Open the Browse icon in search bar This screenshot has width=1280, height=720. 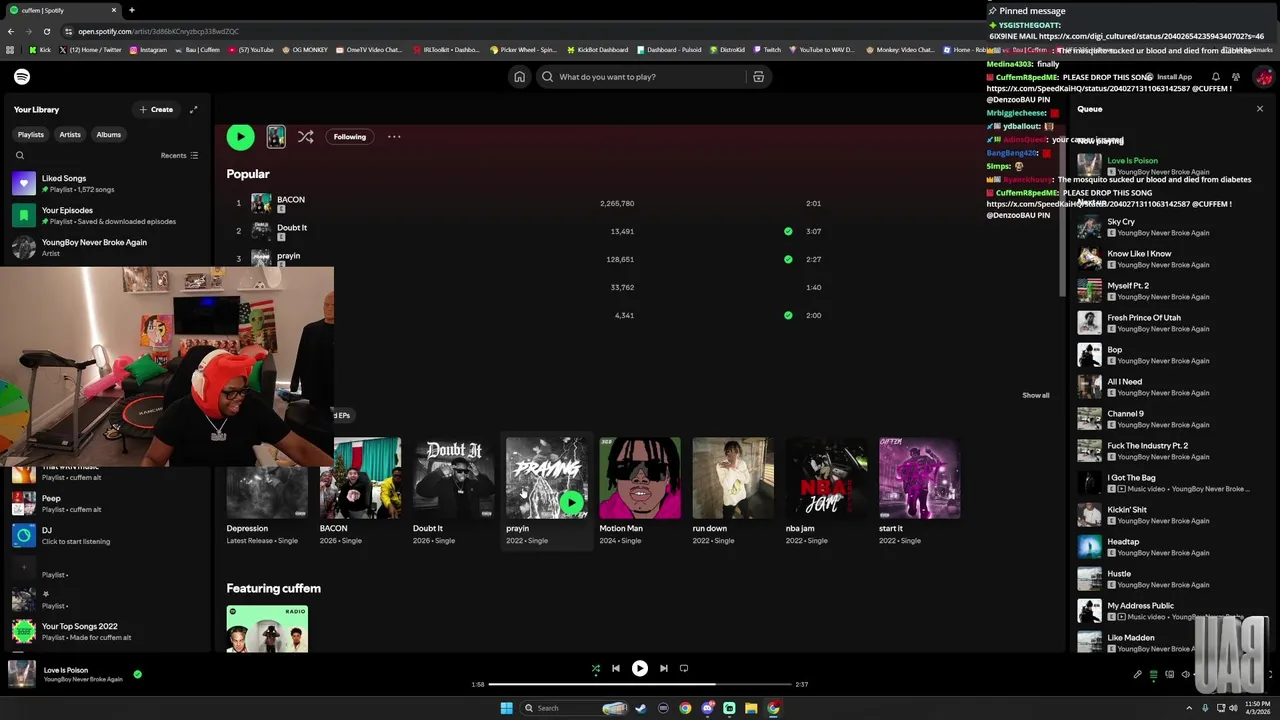click(x=758, y=77)
